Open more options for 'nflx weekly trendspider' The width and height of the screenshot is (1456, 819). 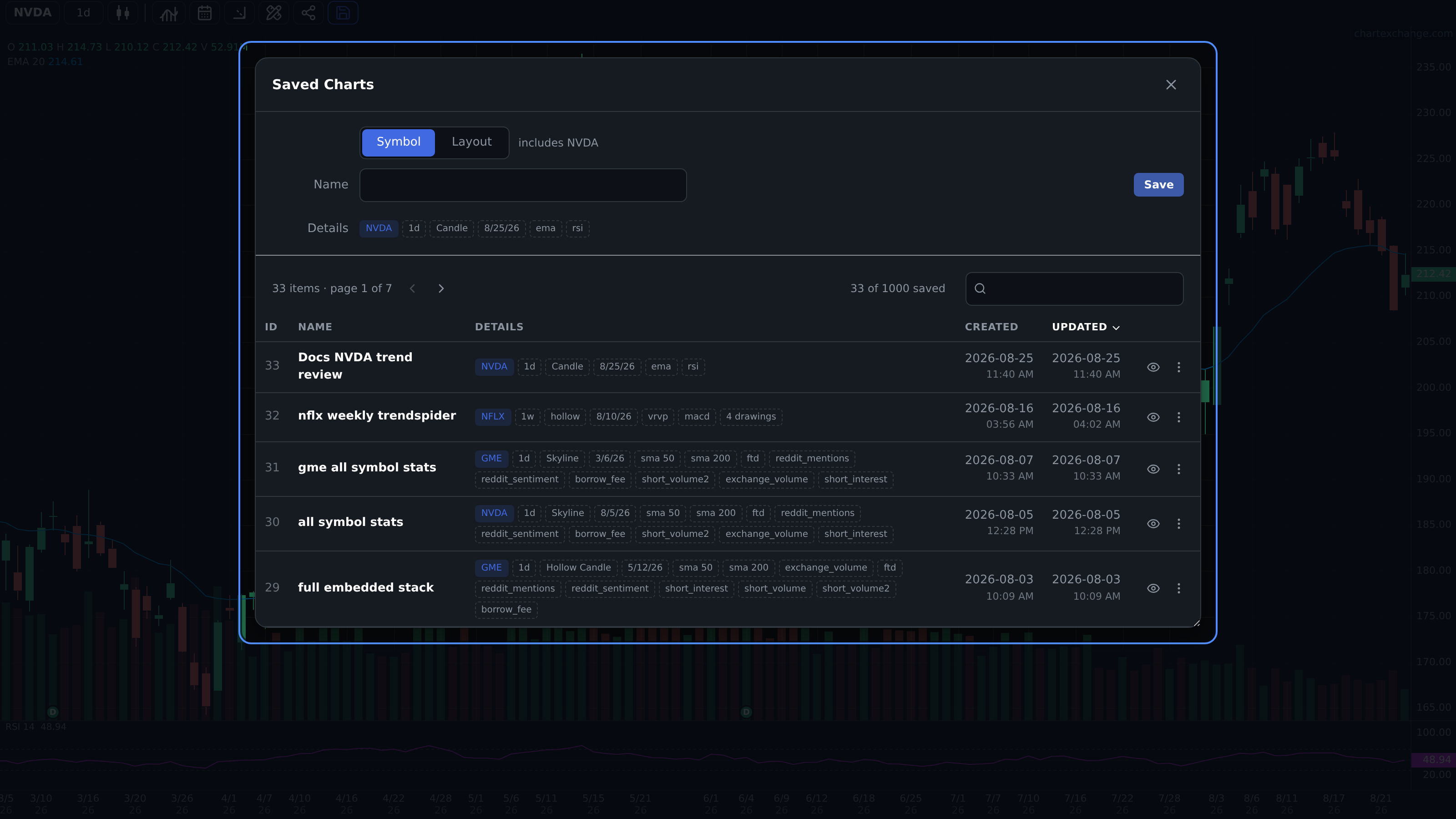1178,417
